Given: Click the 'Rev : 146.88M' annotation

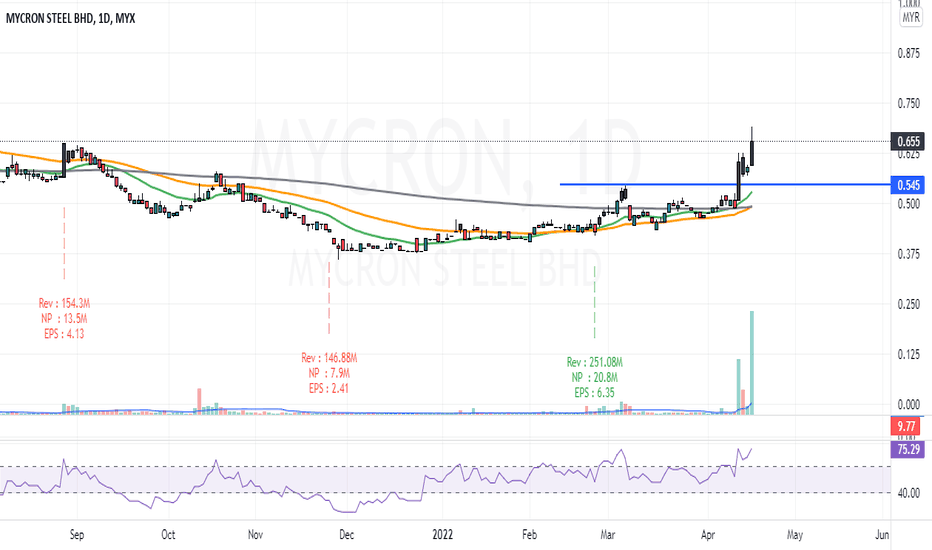Looking at the screenshot, I should click(x=329, y=358).
